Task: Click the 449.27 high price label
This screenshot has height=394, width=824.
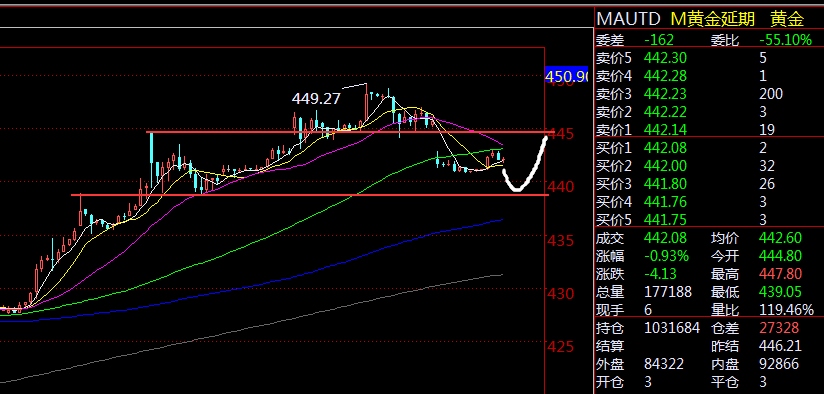Action: click(316, 98)
